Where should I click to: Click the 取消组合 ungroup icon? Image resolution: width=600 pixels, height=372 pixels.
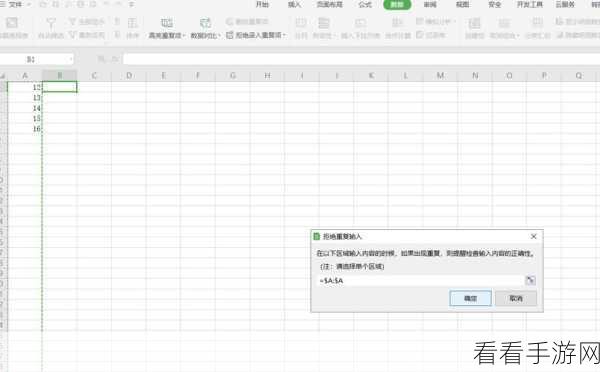tap(504, 23)
